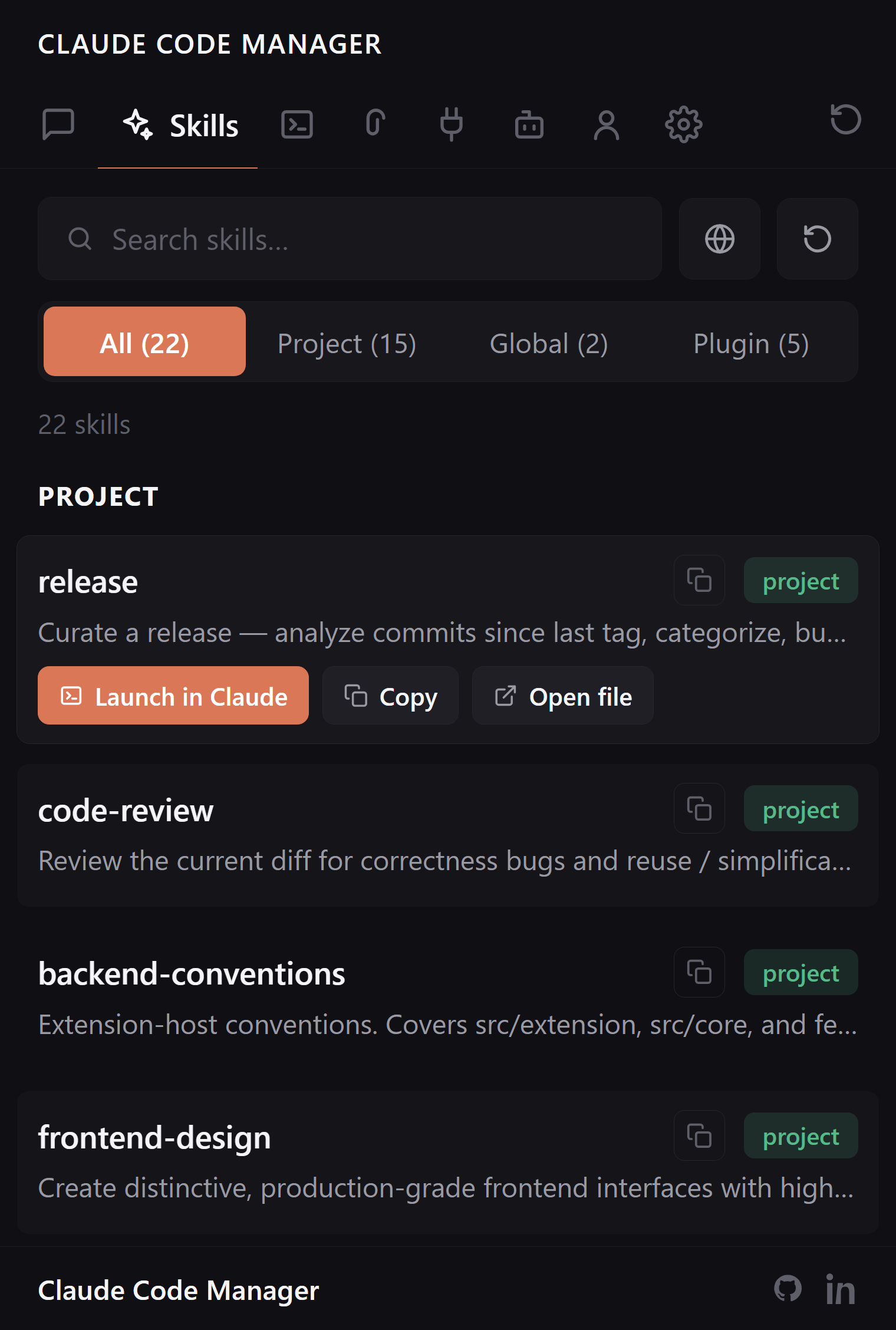Expand the backend-conventions skill card

(447, 999)
